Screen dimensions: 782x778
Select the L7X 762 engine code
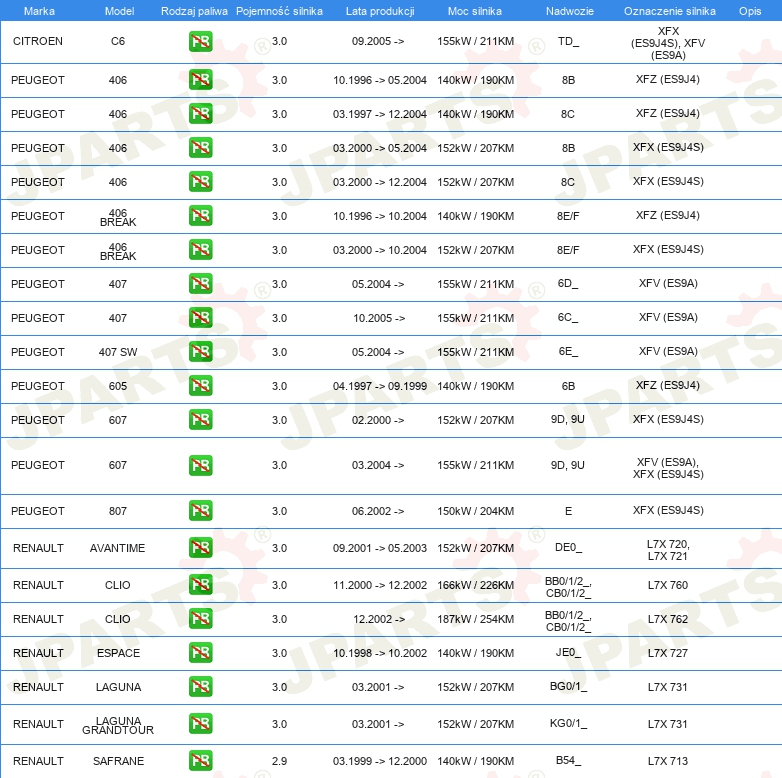(668, 619)
